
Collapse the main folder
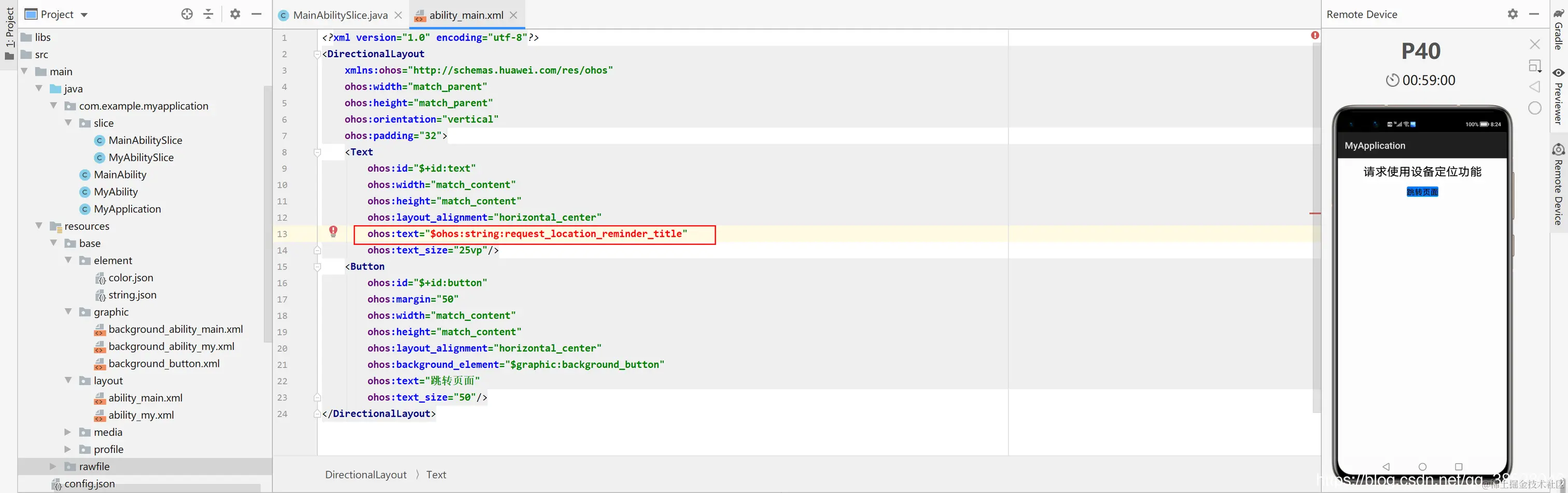[24, 71]
